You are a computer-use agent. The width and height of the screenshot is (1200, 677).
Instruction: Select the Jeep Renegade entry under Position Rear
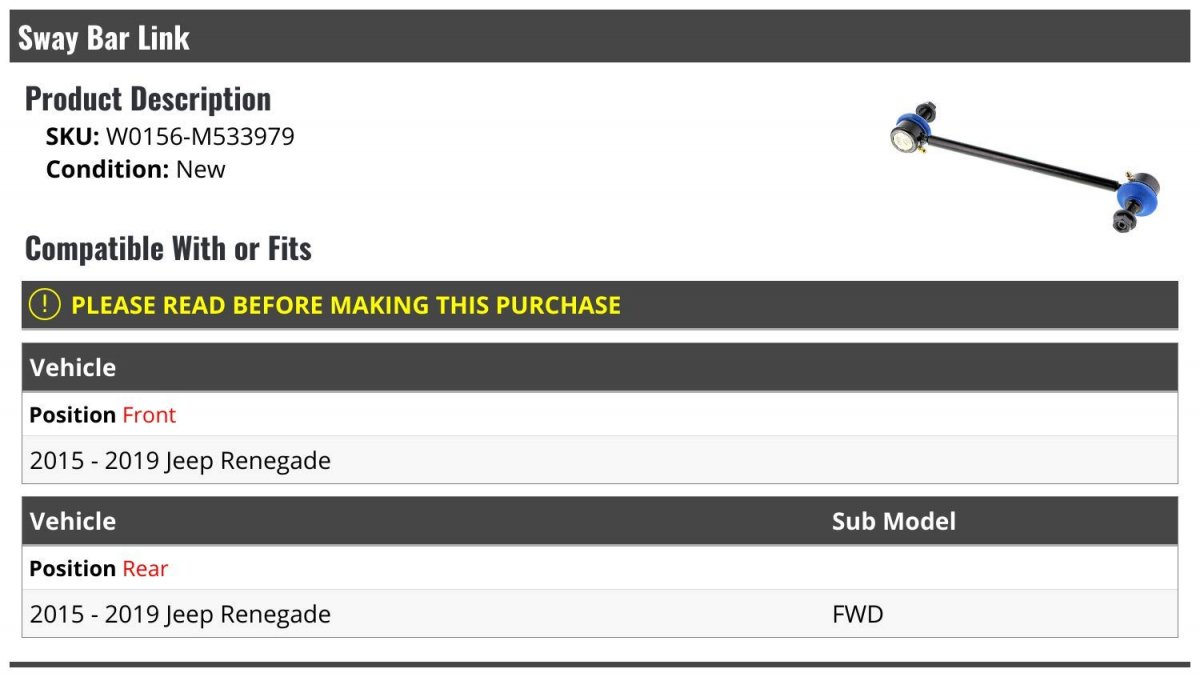pyautogui.click(x=180, y=614)
